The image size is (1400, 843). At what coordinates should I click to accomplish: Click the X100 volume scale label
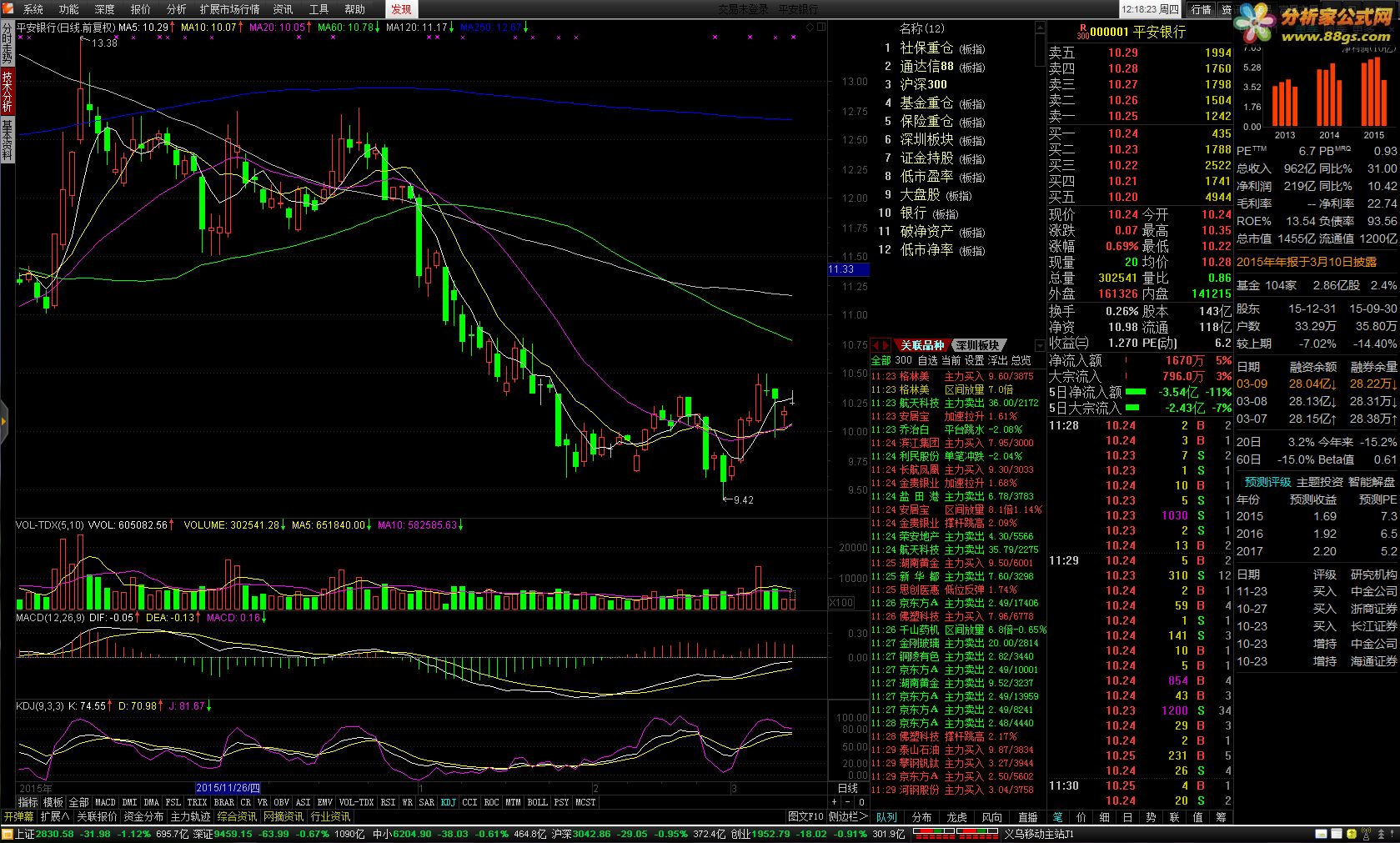pos(841,603)
